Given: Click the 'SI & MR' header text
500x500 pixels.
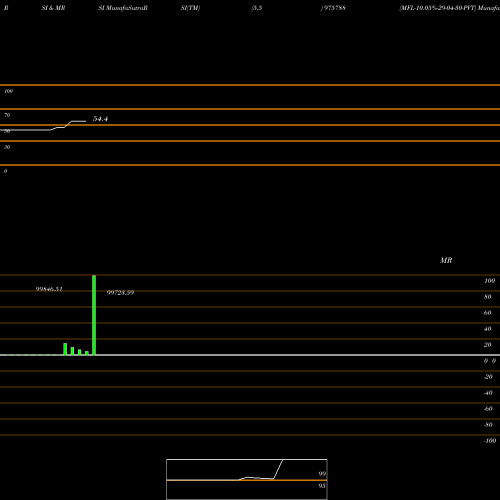Looking at the screenshot, I should 53,8.
